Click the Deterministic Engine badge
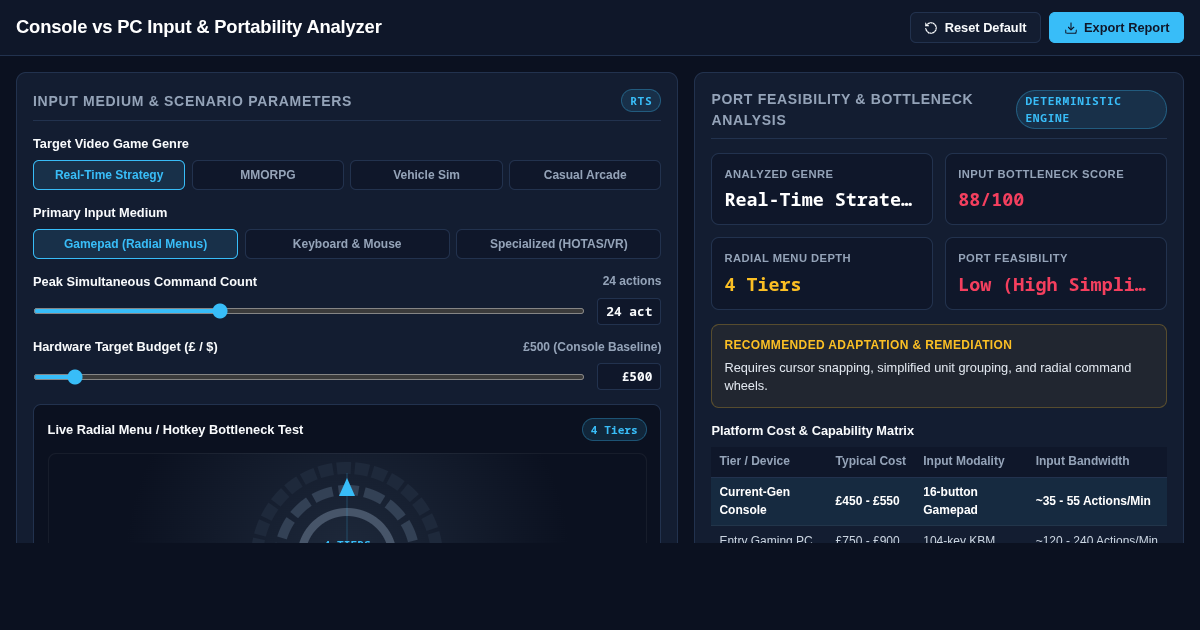Screen dimensions: 1200x630 click(1091, 110)
